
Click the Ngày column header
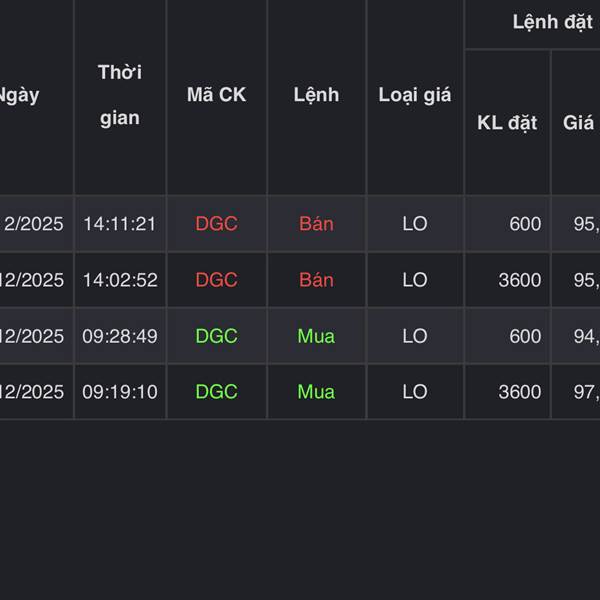[18, 95]
